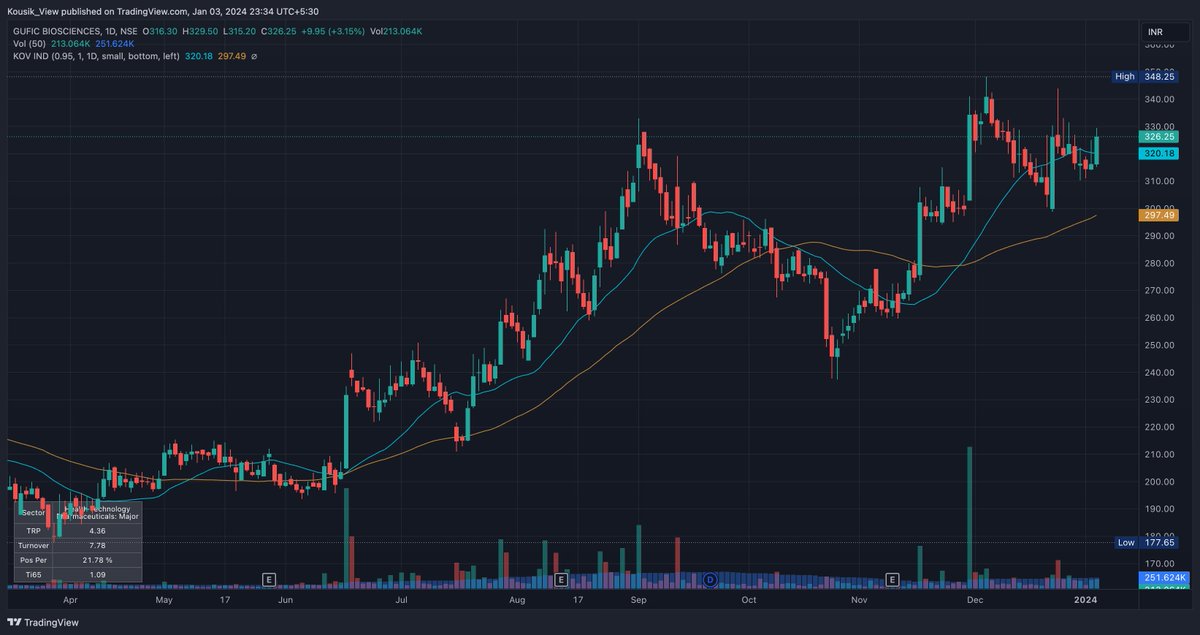This screenshot has width=1200, height=635.
Task: Click the orange 297.49 axis tag
Action: coord(1159,215)
